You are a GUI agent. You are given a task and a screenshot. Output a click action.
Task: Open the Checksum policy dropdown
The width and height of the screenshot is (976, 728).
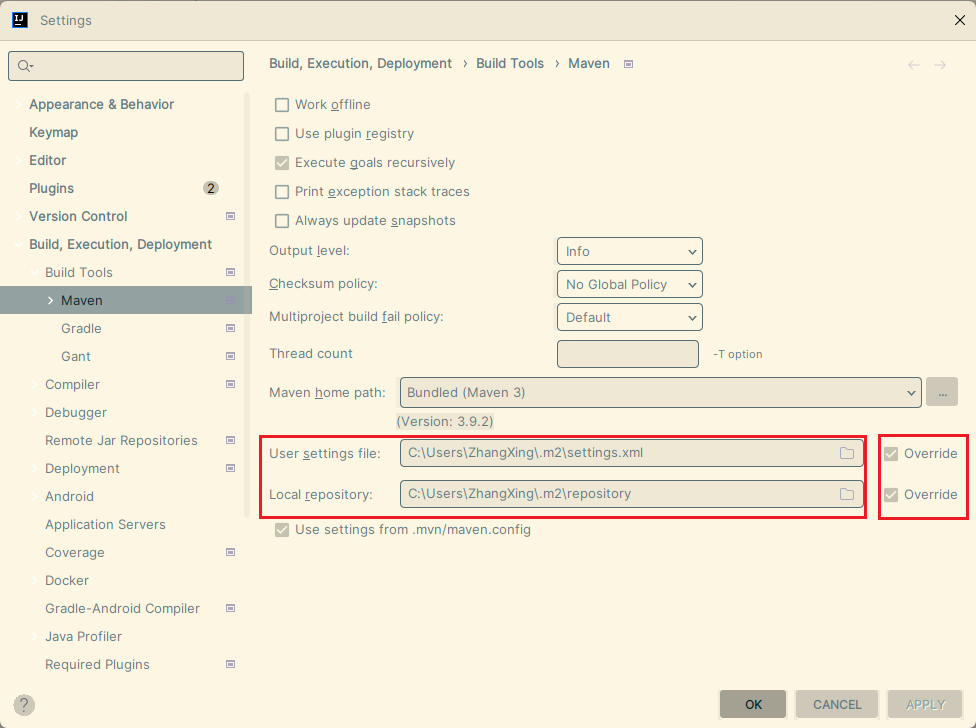(630, 284)
